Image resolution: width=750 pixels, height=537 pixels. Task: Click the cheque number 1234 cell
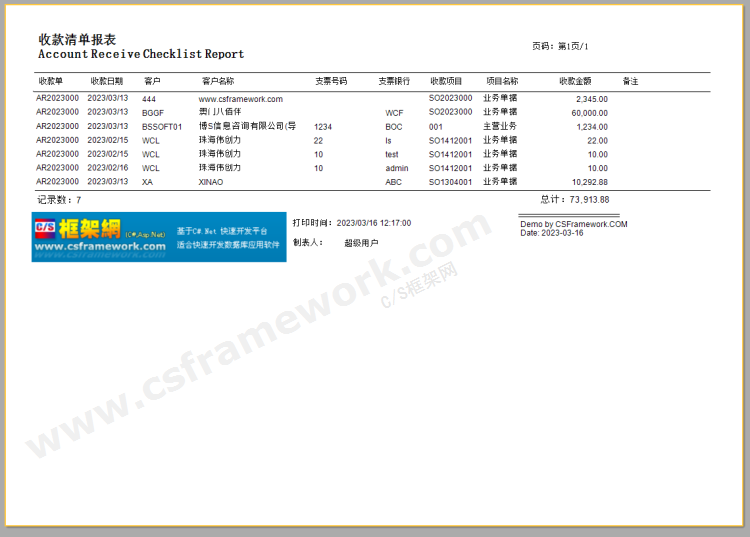(322, 127)
